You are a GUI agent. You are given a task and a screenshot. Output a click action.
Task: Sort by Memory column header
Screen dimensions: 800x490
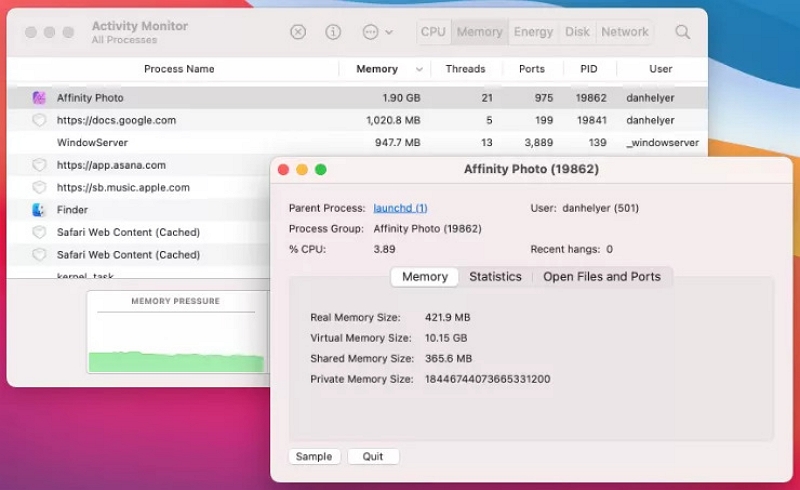pos(377,69)
